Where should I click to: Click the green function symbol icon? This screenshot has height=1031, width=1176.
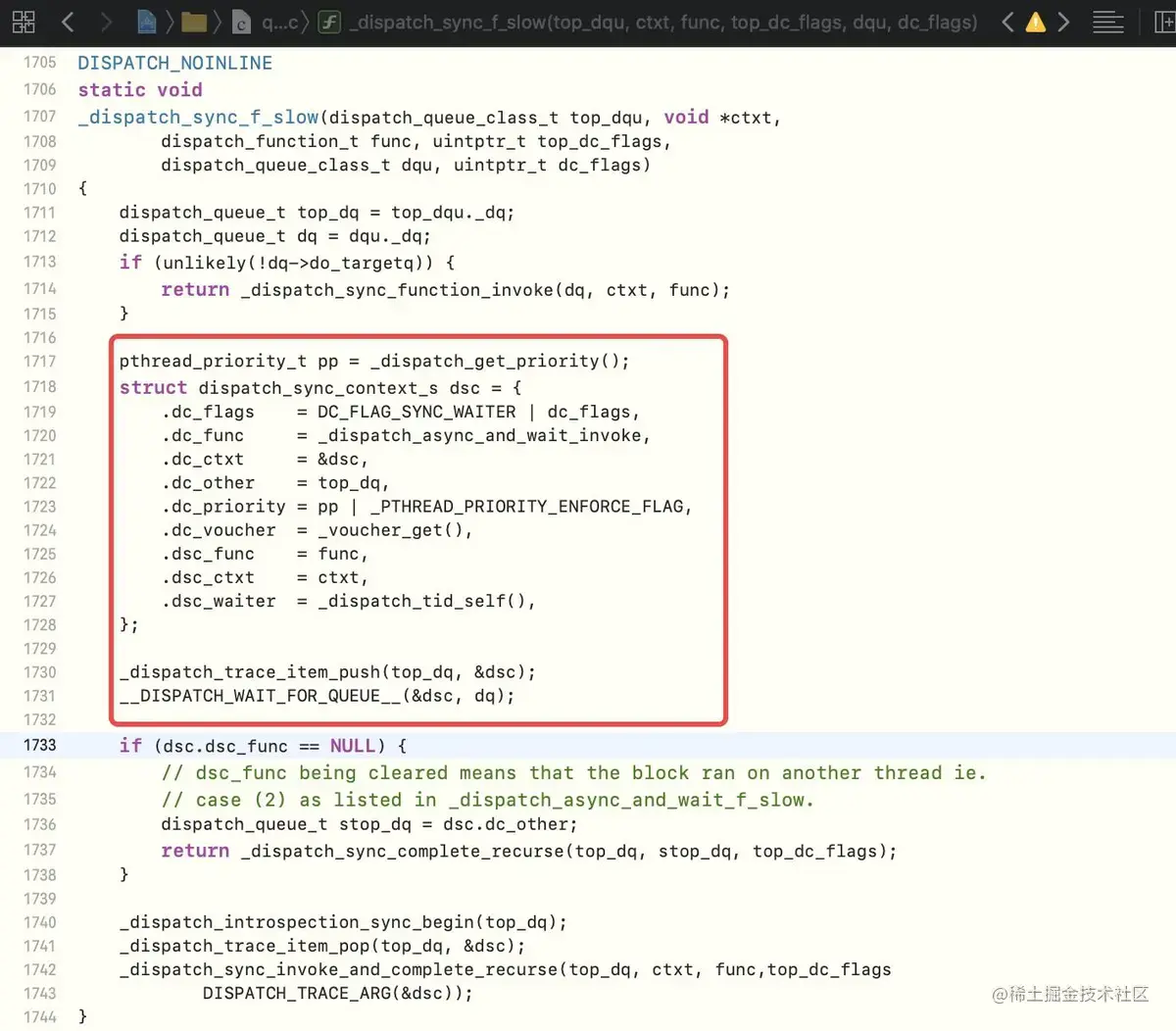[x=330, y=22]
